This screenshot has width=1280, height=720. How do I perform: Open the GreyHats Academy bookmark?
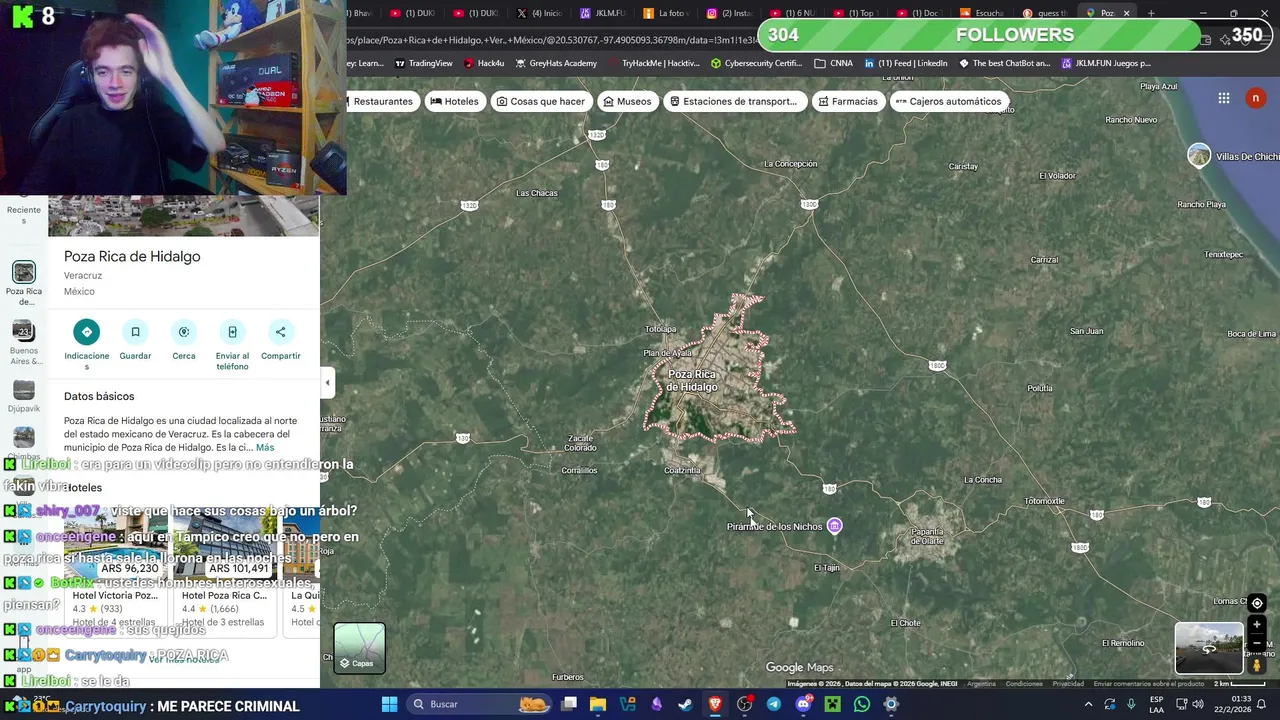557,63
